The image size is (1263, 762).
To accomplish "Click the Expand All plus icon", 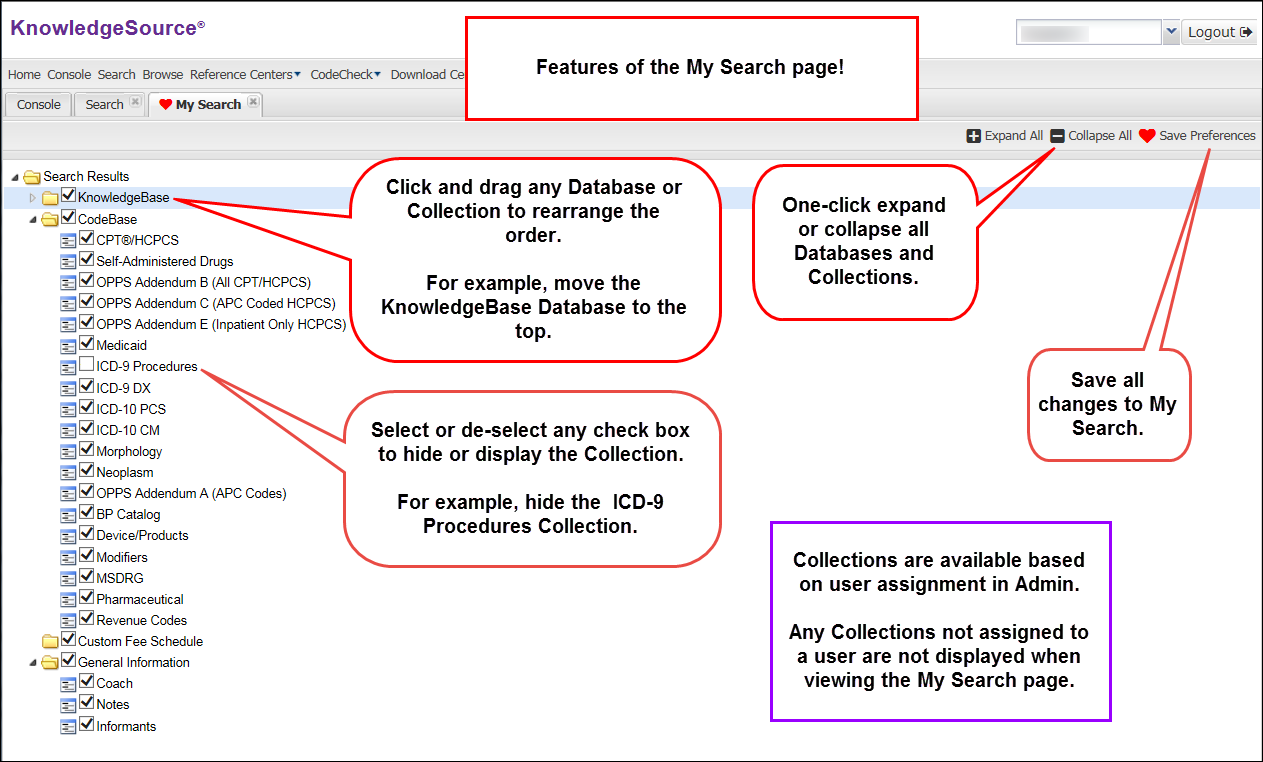I will tap(973, 136).
